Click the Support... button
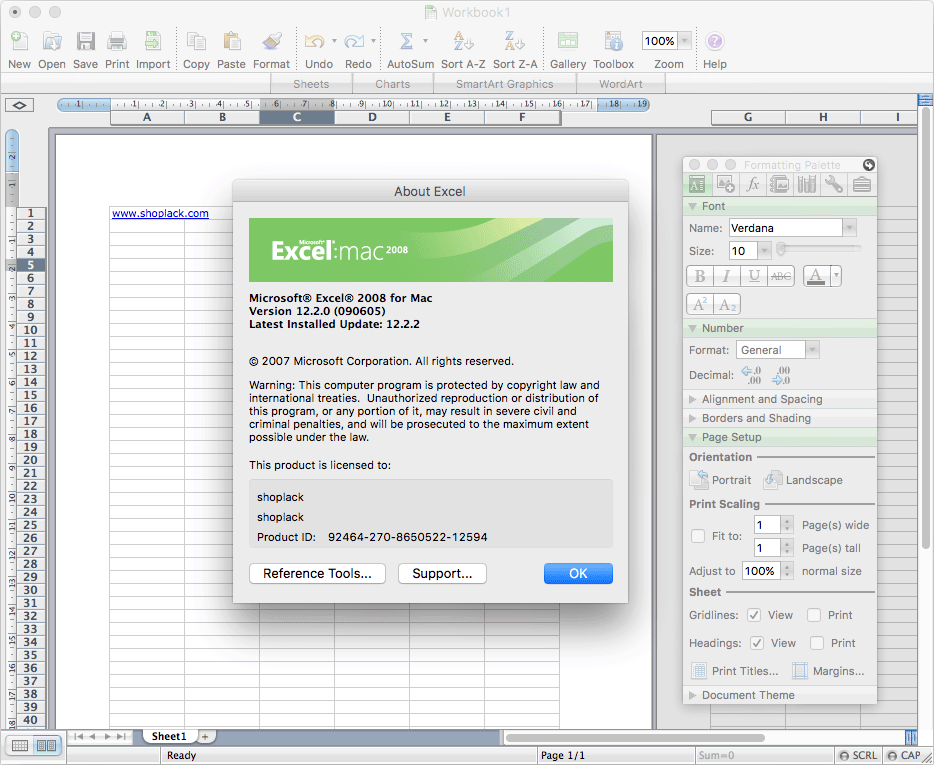Screen dimensions: 934x765 pos(442,574)
